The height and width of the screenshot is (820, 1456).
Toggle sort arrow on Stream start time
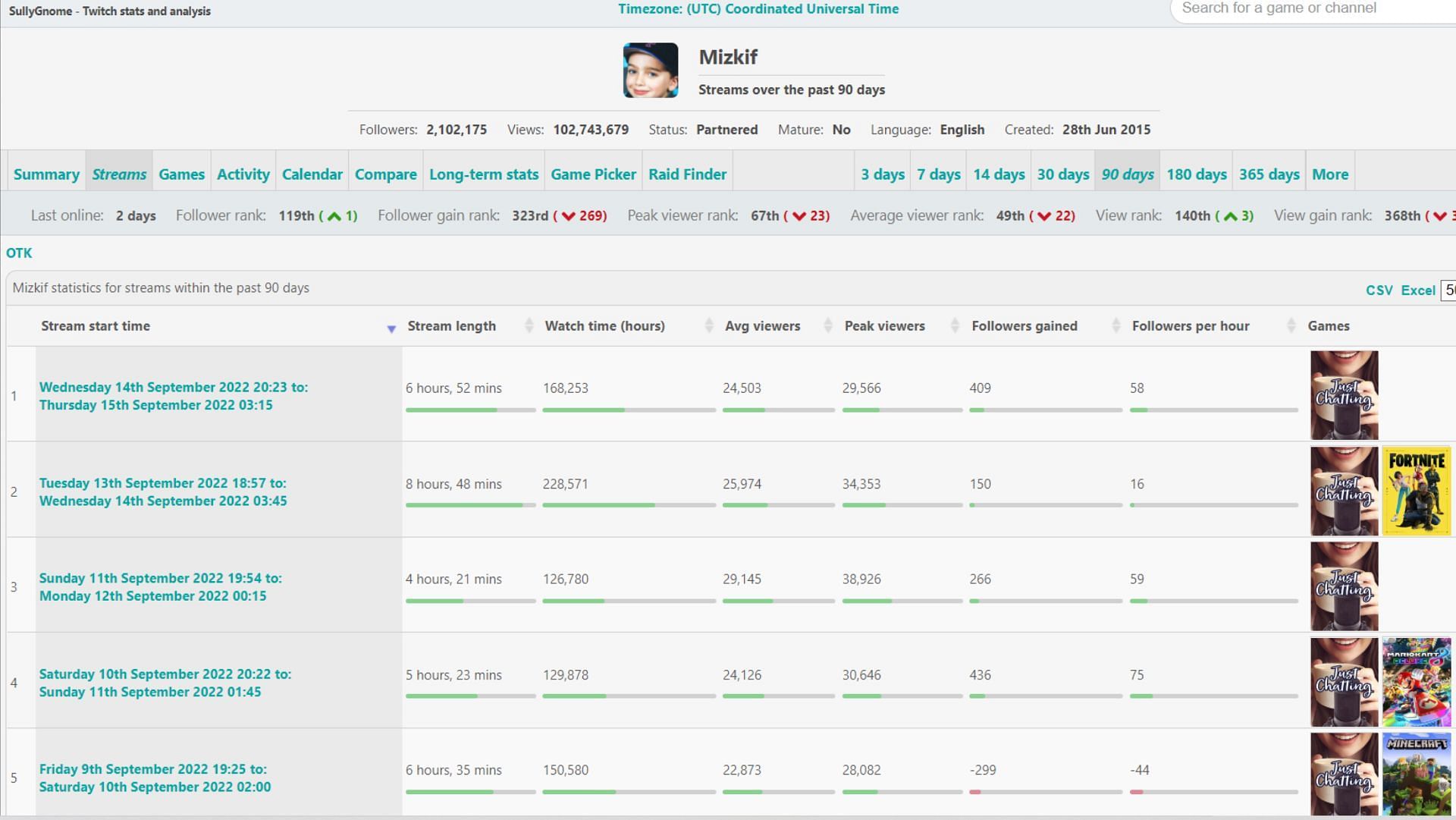391,328
